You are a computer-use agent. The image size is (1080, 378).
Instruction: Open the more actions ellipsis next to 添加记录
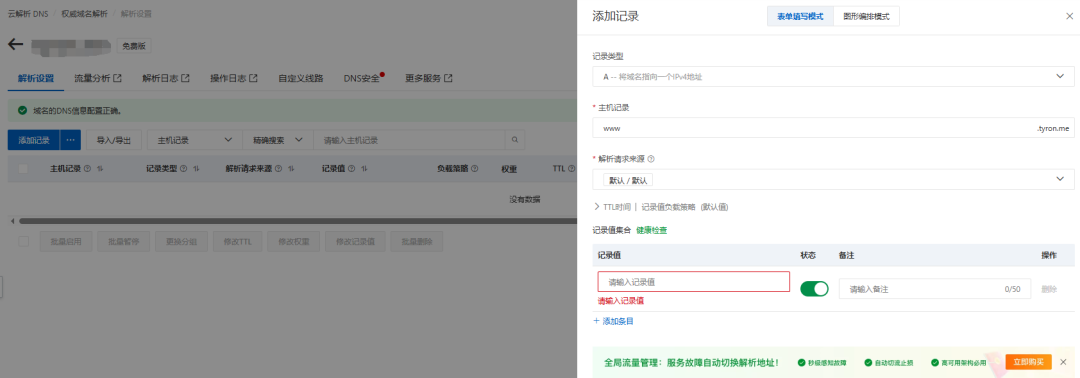pyautogui.click(x=70, y=140)
